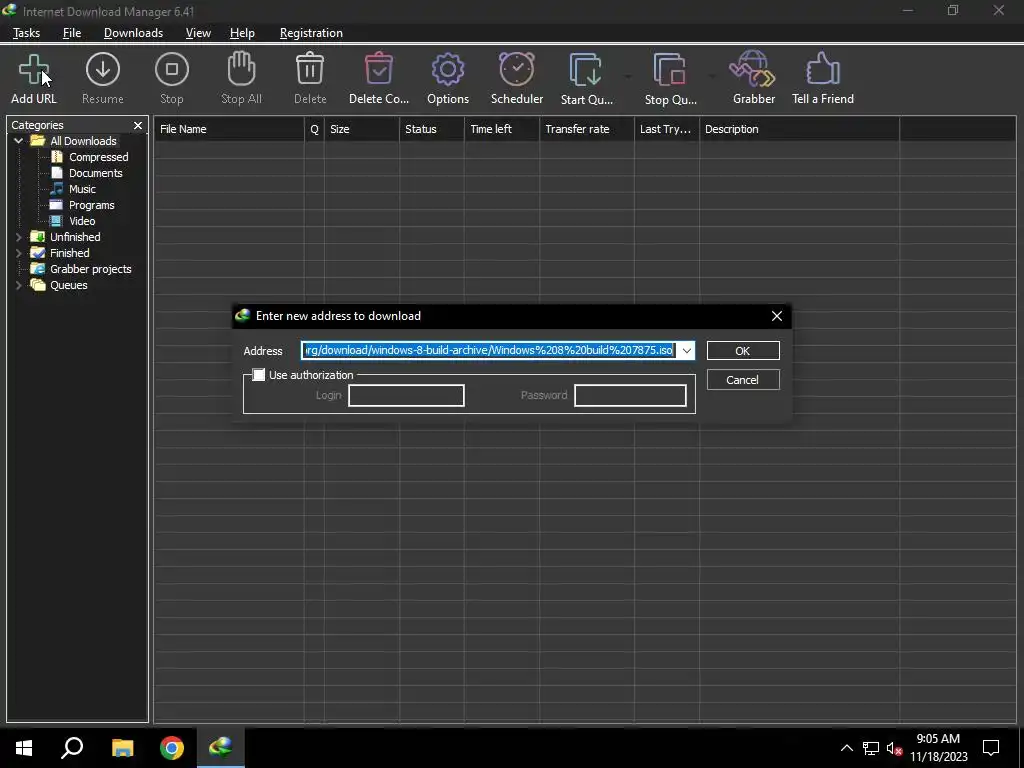Screen dimensions: 1024x768
Task: Select the Compressed category
Action: click(x=99, y=157)
